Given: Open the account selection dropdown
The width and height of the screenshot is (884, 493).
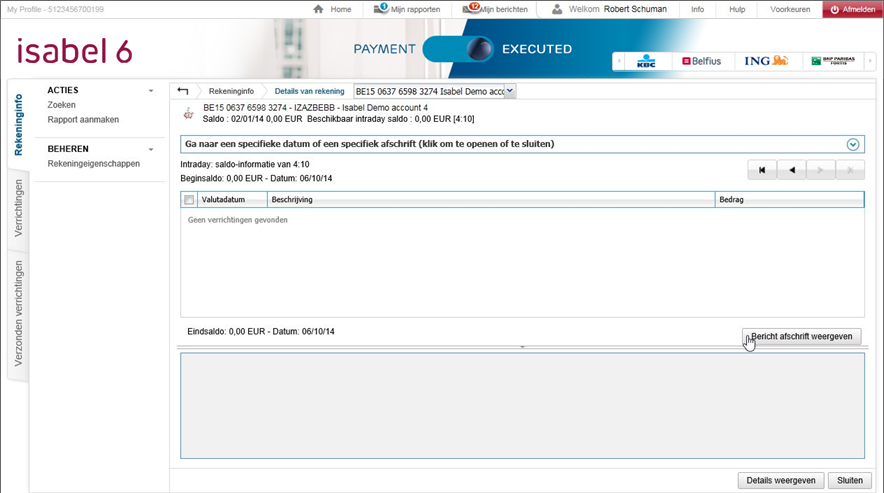Looking at the screenshot, I should tap(510, 91).
